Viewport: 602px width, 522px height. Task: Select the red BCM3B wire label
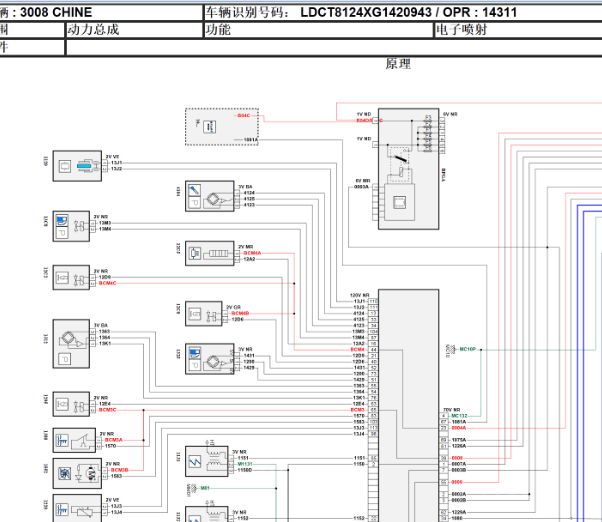pyautogui.click(x=119, y=470)
